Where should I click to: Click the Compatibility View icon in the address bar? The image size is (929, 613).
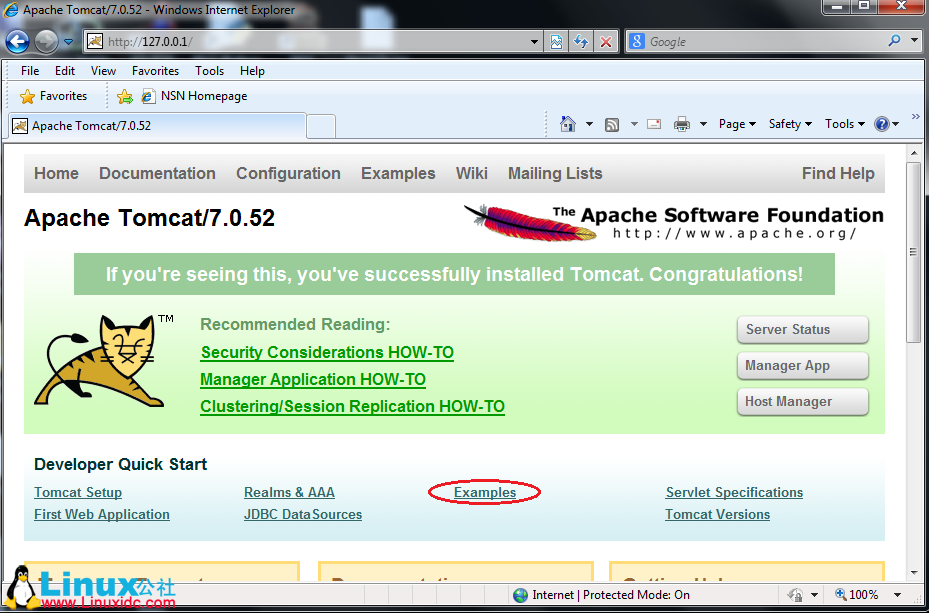point(556,41)
